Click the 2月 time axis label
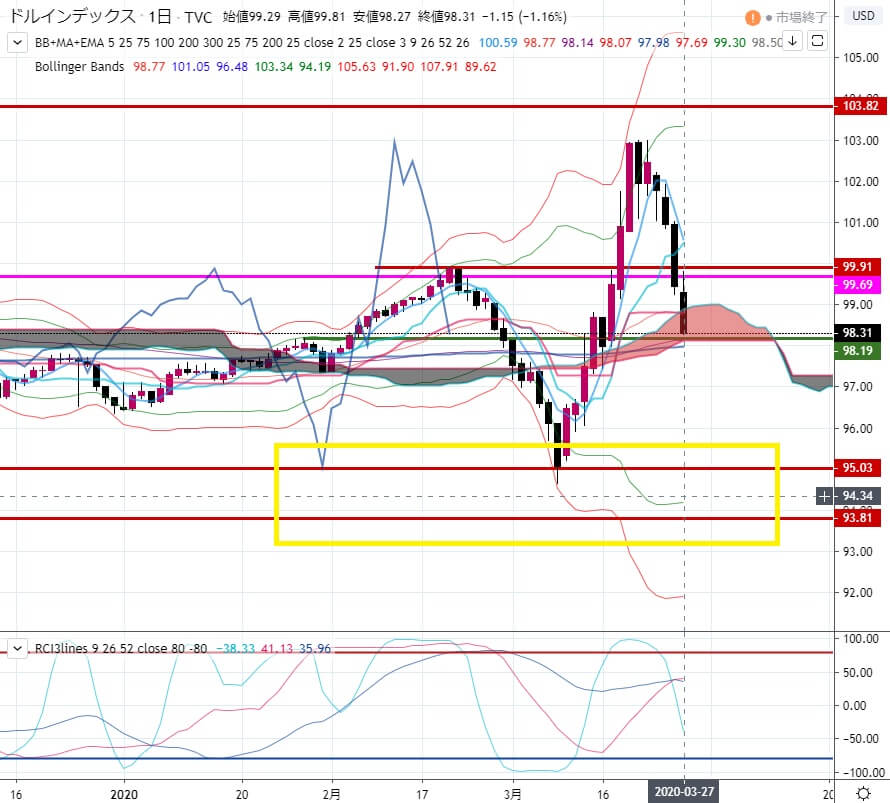Screen dimensions: 890x803 point(331,794)
